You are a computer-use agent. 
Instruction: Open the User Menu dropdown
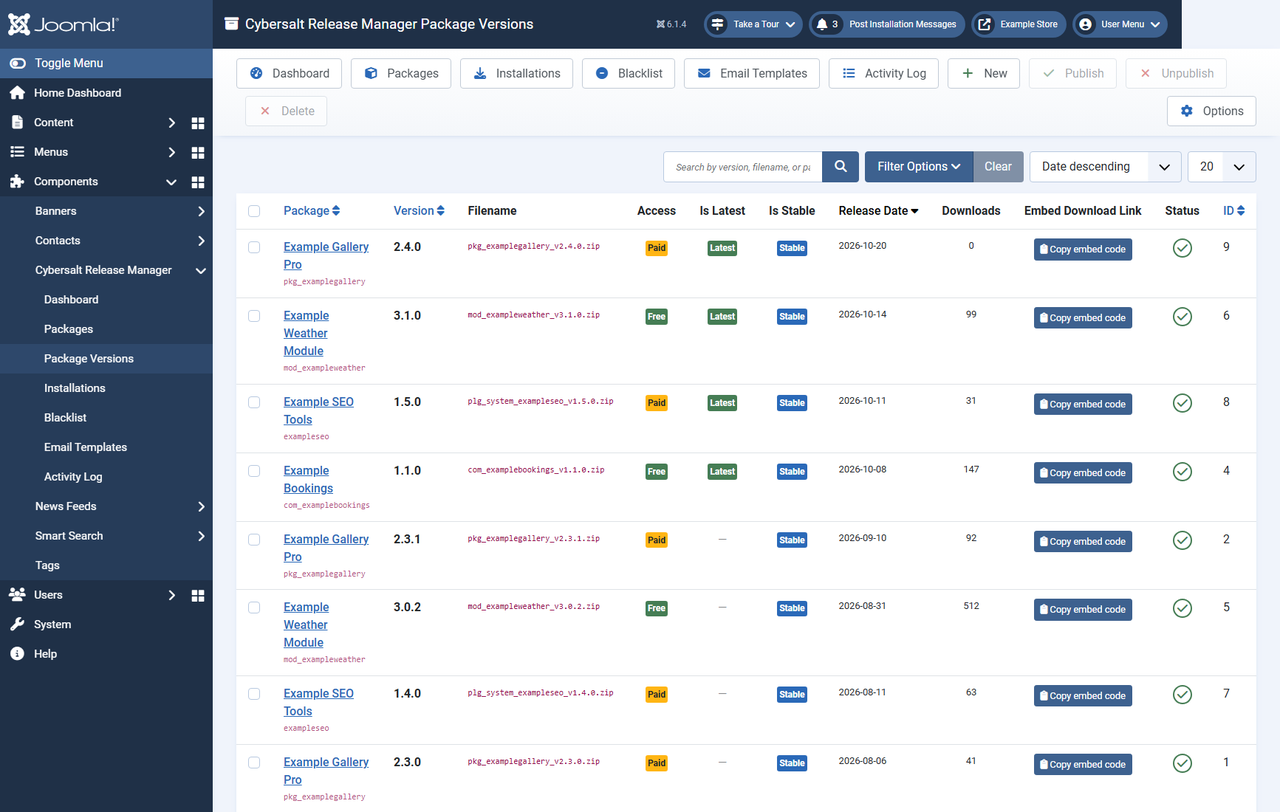point(1120,24)
